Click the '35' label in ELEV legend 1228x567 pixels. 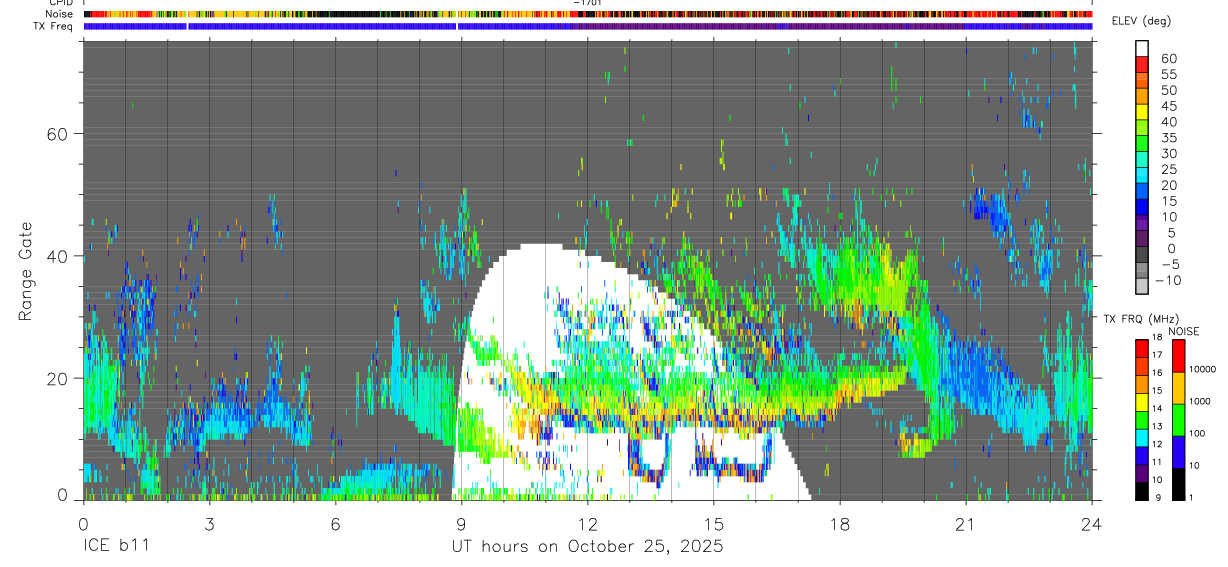tap(1168, 138)
